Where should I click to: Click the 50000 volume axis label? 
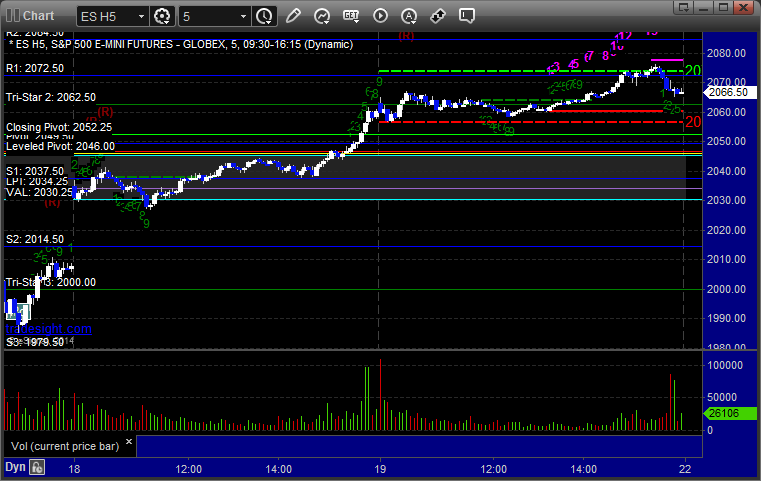tap(722, 397)
